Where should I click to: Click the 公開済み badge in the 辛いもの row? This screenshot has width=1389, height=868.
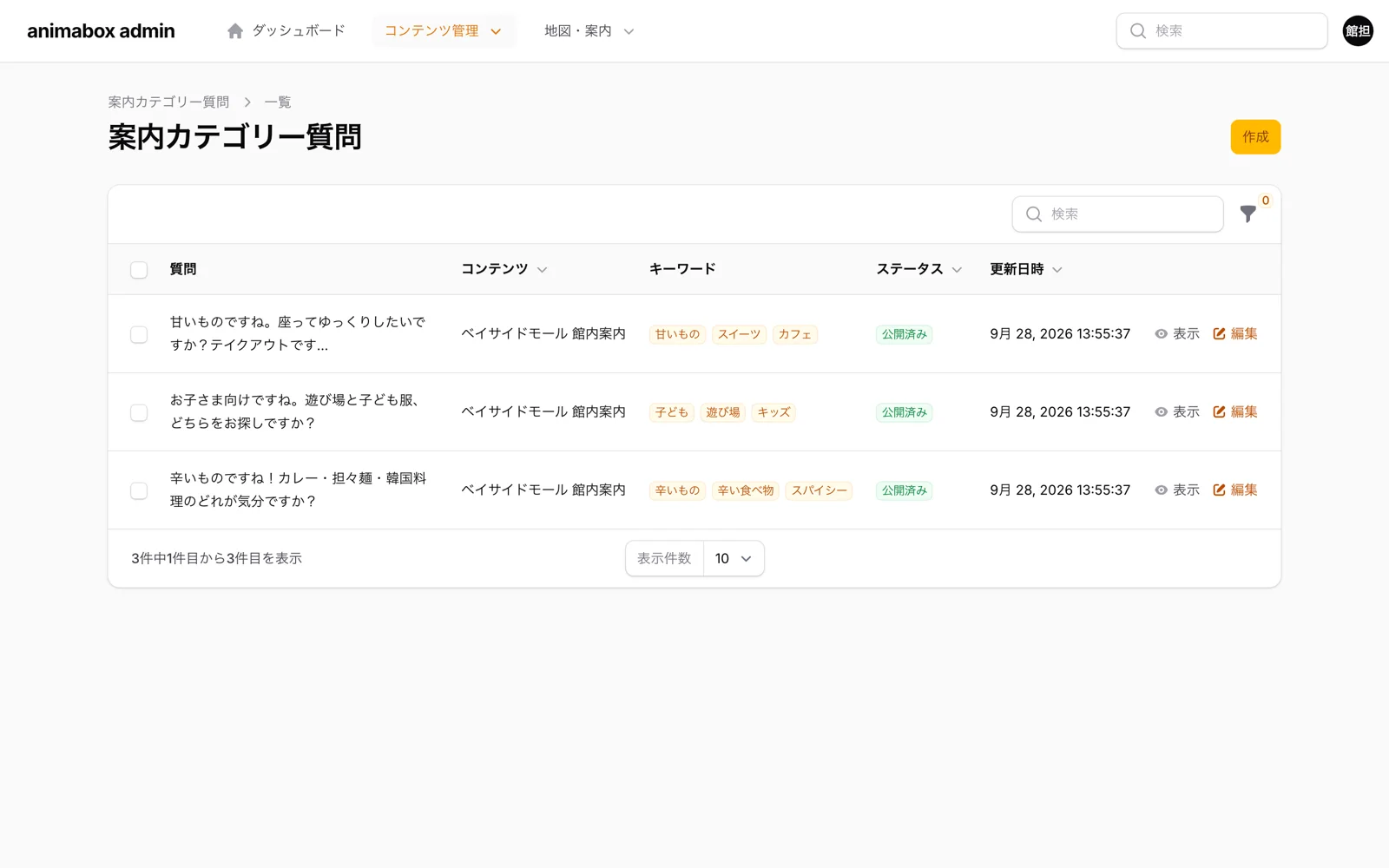905,490
